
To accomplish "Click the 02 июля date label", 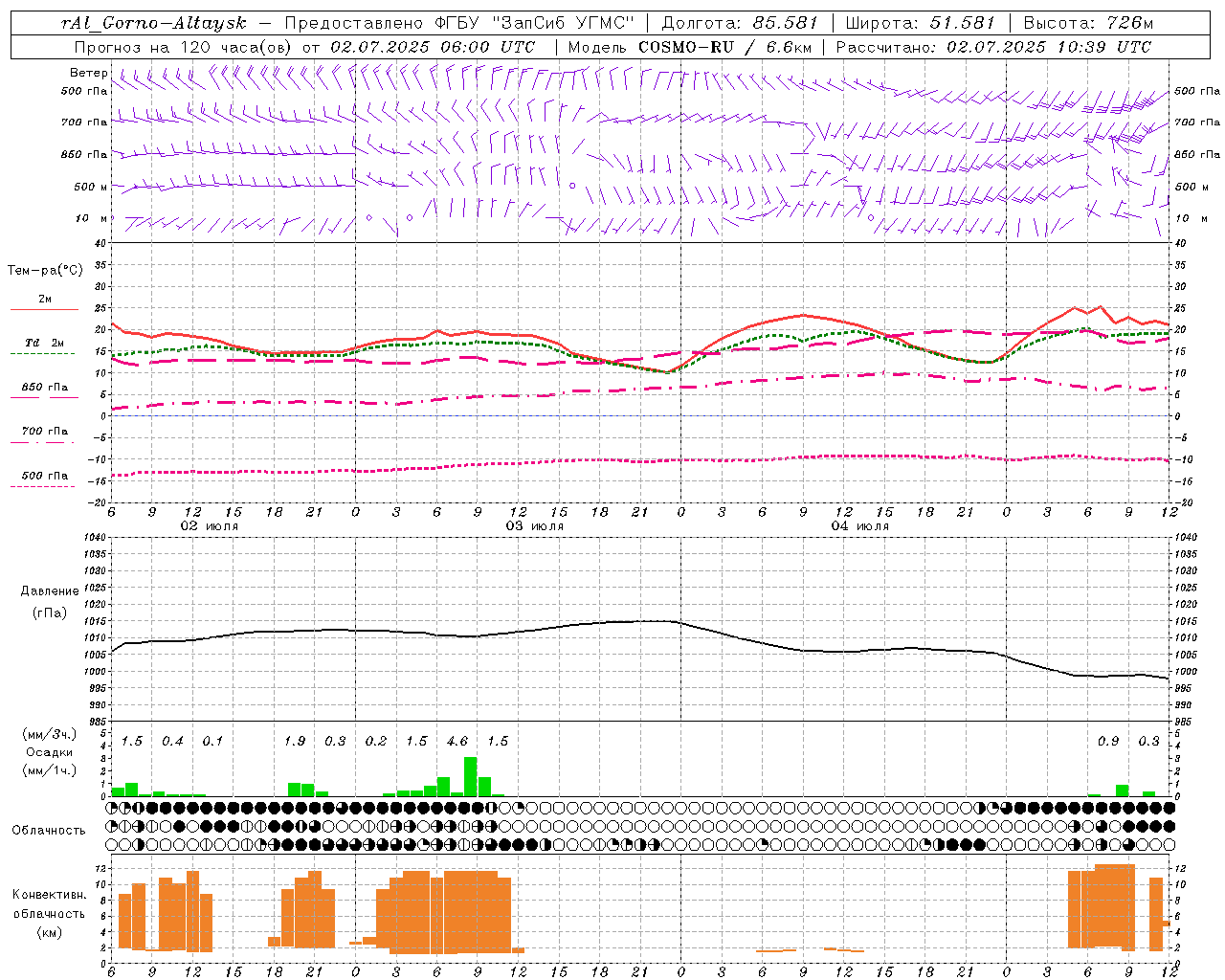I will [x=210, y=526].
